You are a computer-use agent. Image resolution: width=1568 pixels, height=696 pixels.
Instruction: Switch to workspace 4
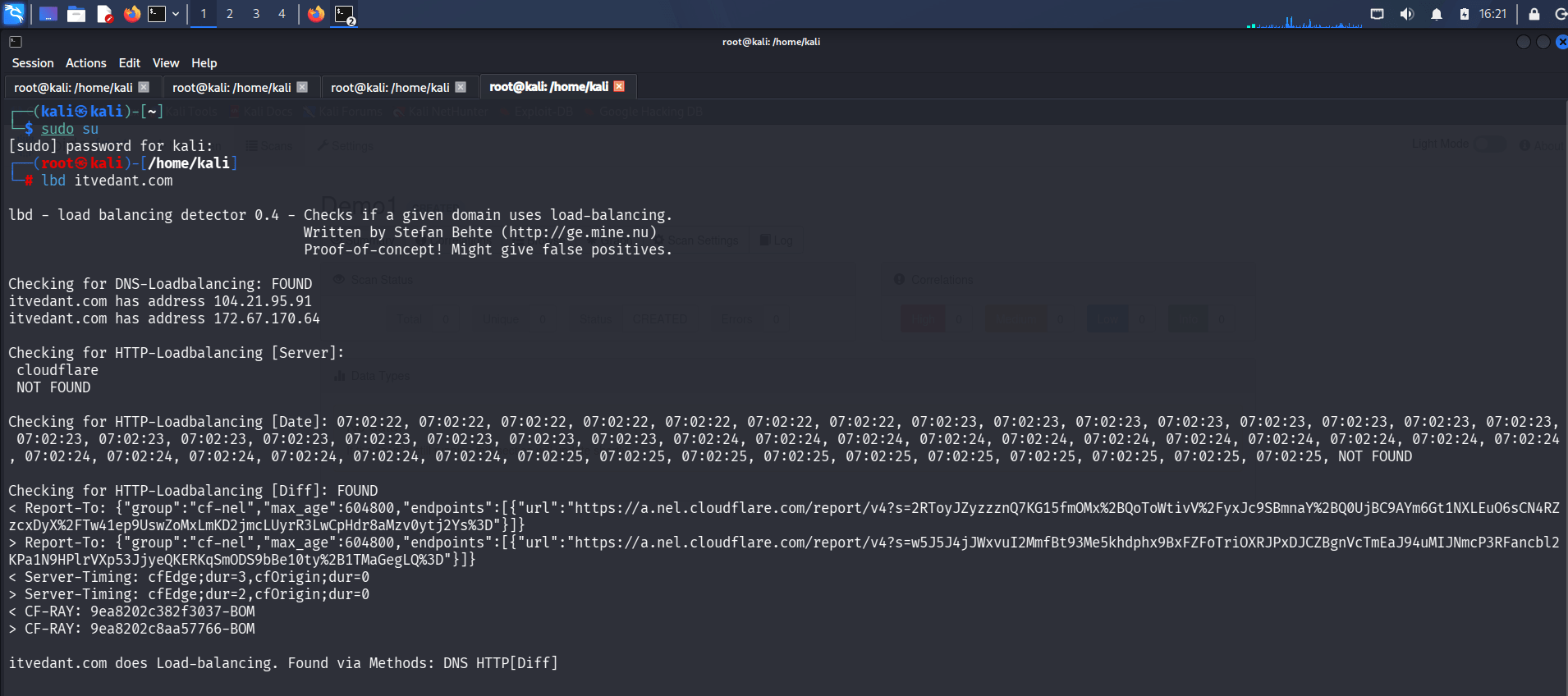pos(282,14)
